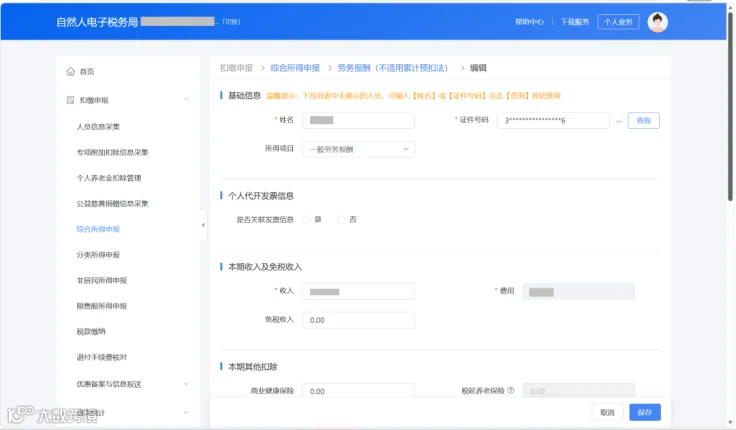Select 综合所得申报 in sidebar
Viewport: 736px width, 430px height.
(x=98, y=229)
